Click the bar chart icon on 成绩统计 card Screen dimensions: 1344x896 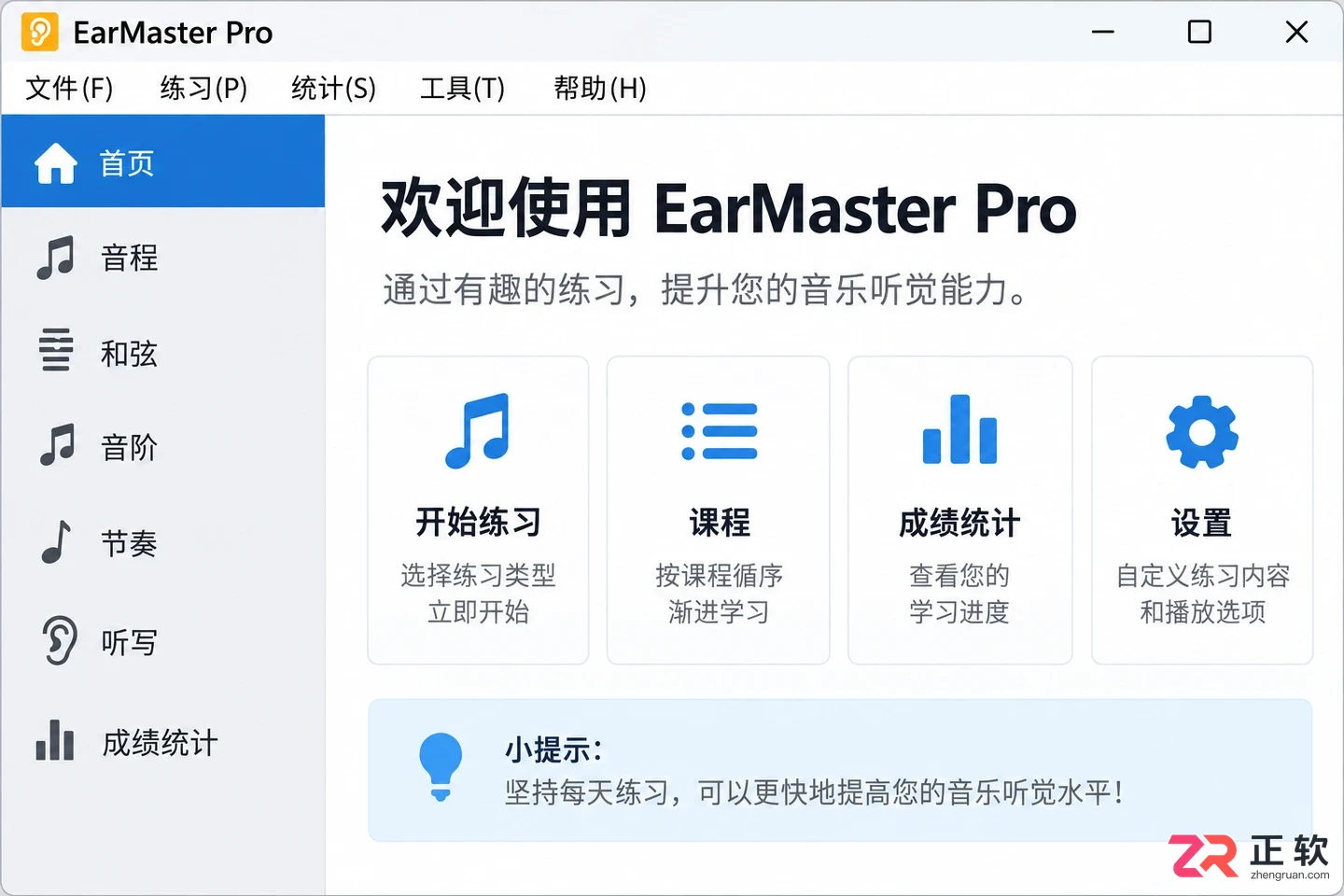click(x=959, y=429)
